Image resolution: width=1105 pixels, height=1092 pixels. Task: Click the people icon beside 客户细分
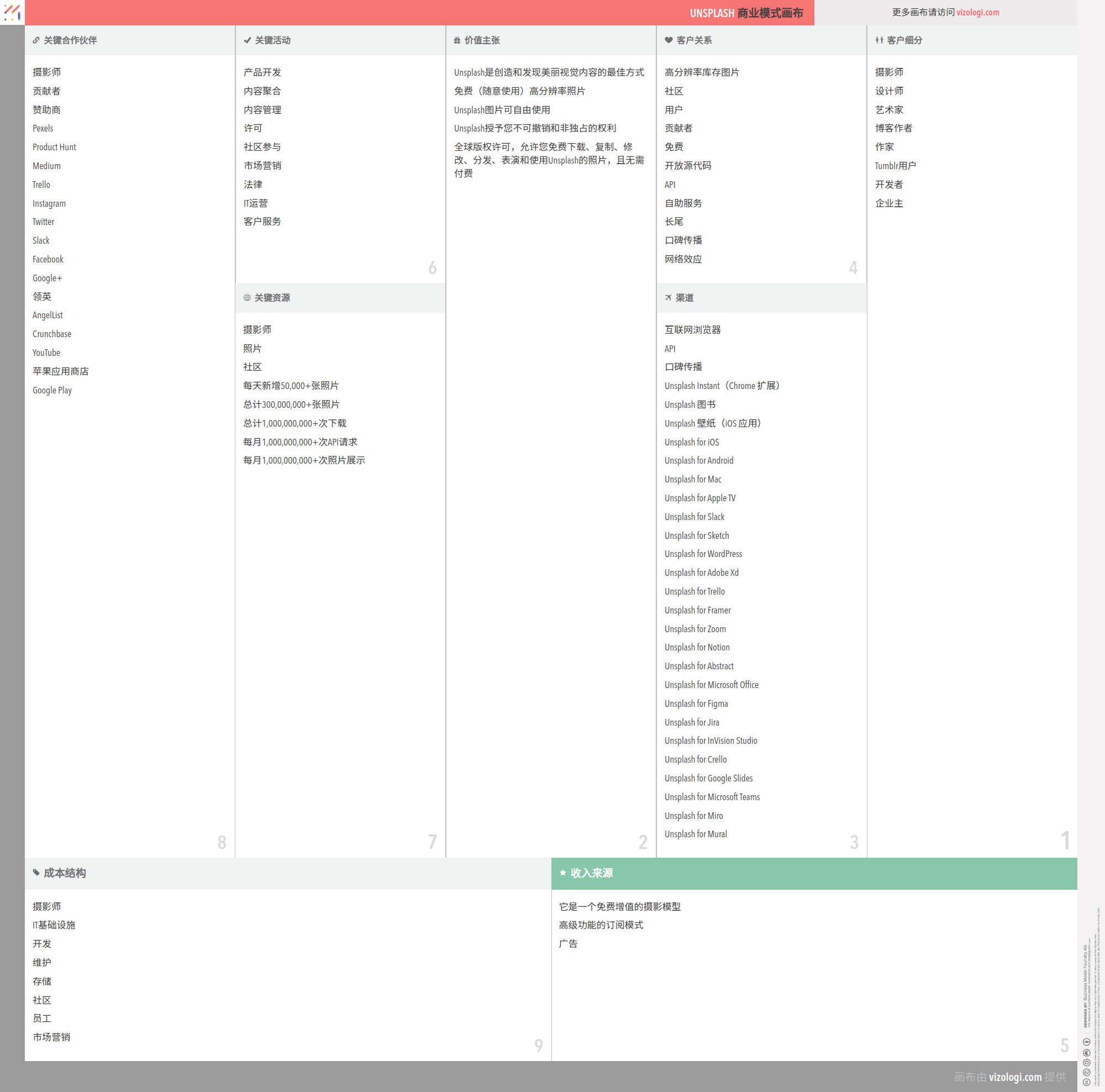coord(879,40)
